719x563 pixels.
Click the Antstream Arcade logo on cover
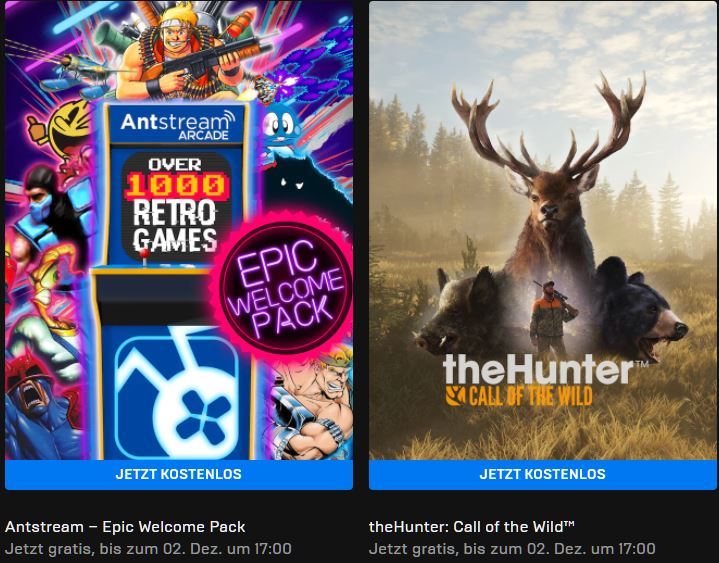[x=177, y=125]
